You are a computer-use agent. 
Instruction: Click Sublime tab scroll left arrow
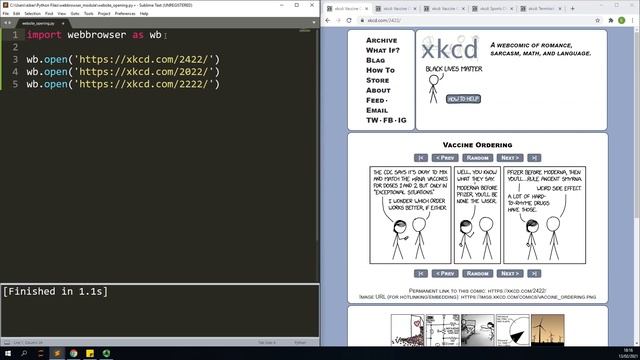tap(5, 23)
